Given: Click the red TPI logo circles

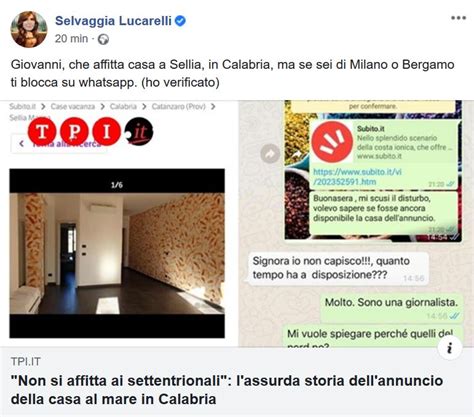Looking at the screenshot, I should point(74,131).
